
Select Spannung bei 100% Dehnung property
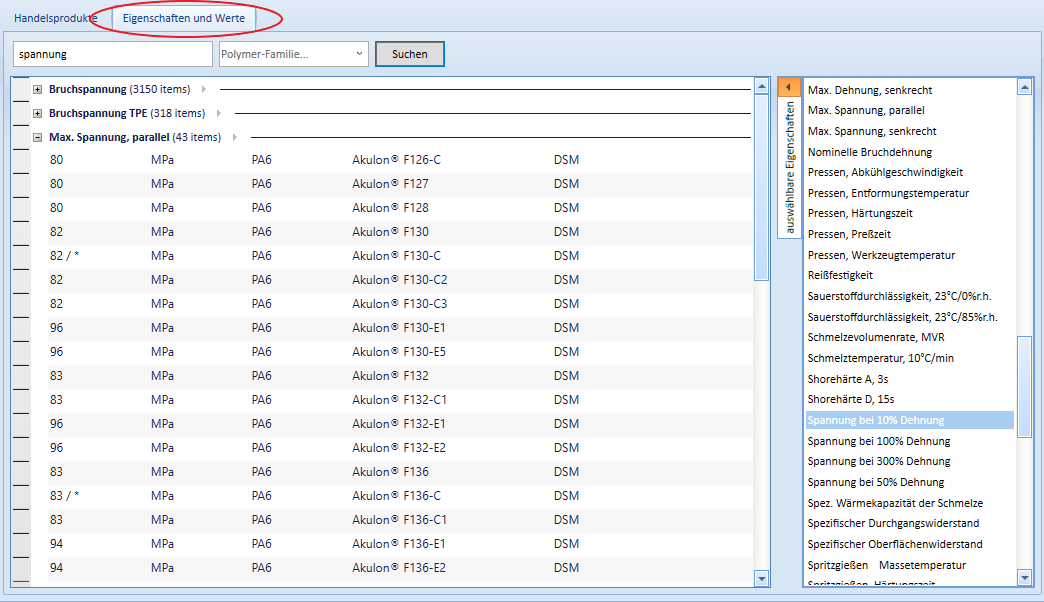pyautogui.click(x=878, y=441)
